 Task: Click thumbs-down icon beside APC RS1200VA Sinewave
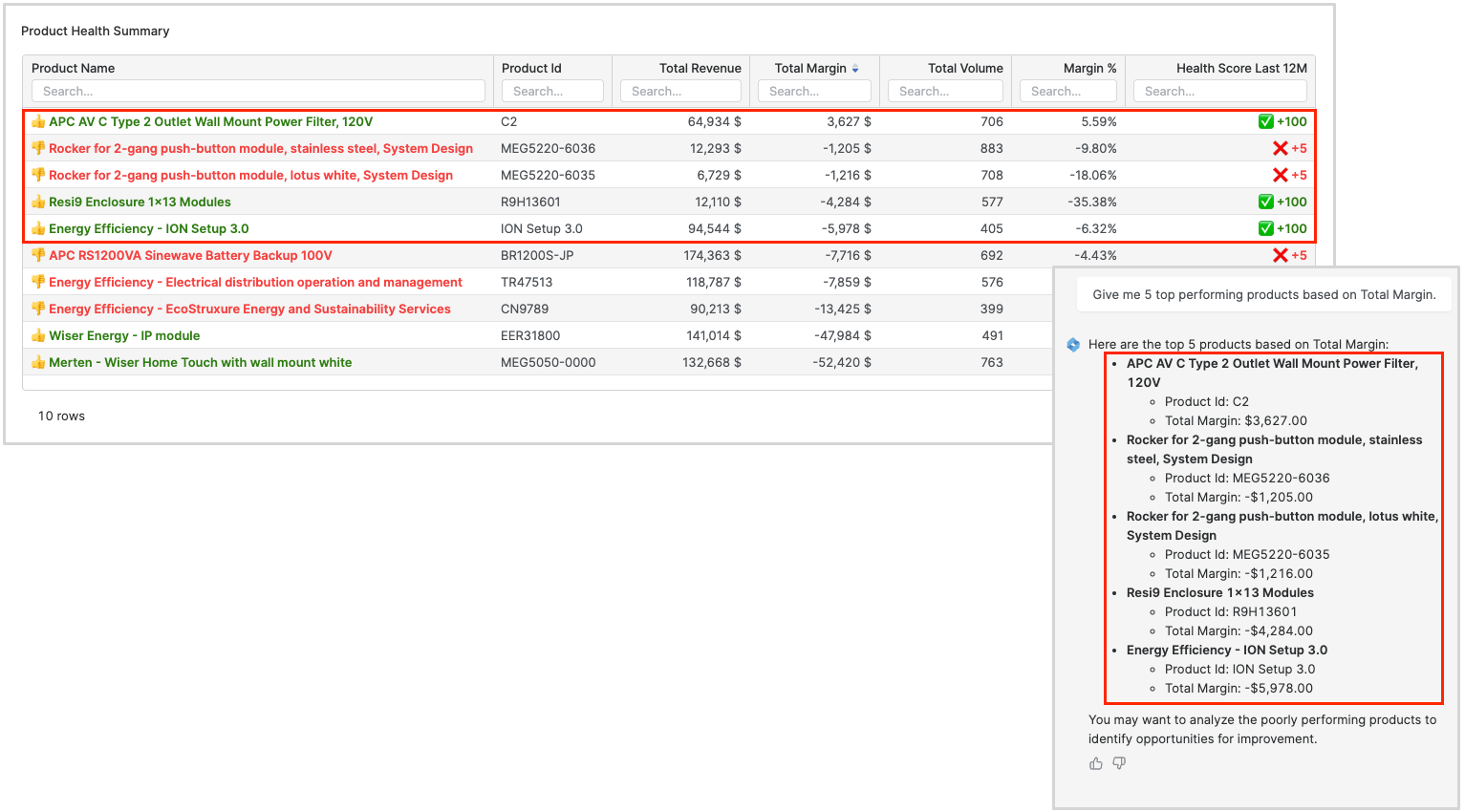point(38,255)
